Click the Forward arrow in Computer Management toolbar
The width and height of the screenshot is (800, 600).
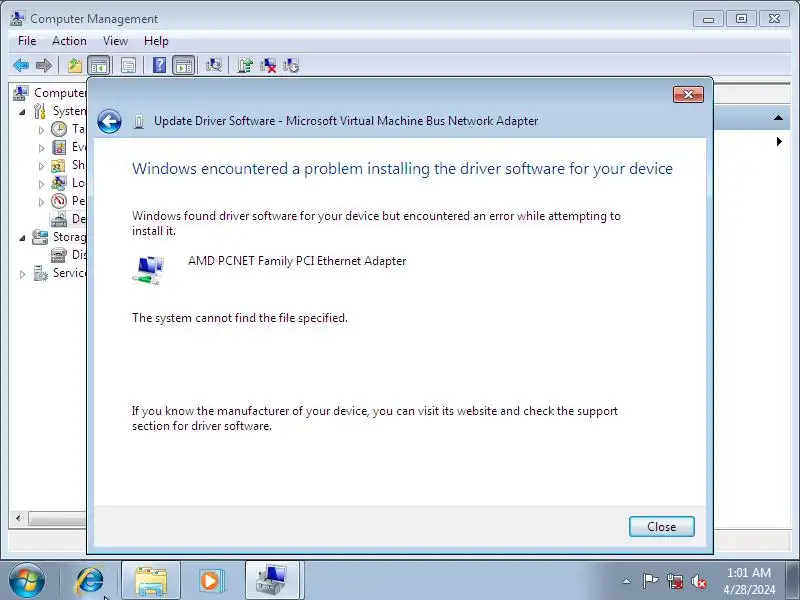click(x=44, y=65)
